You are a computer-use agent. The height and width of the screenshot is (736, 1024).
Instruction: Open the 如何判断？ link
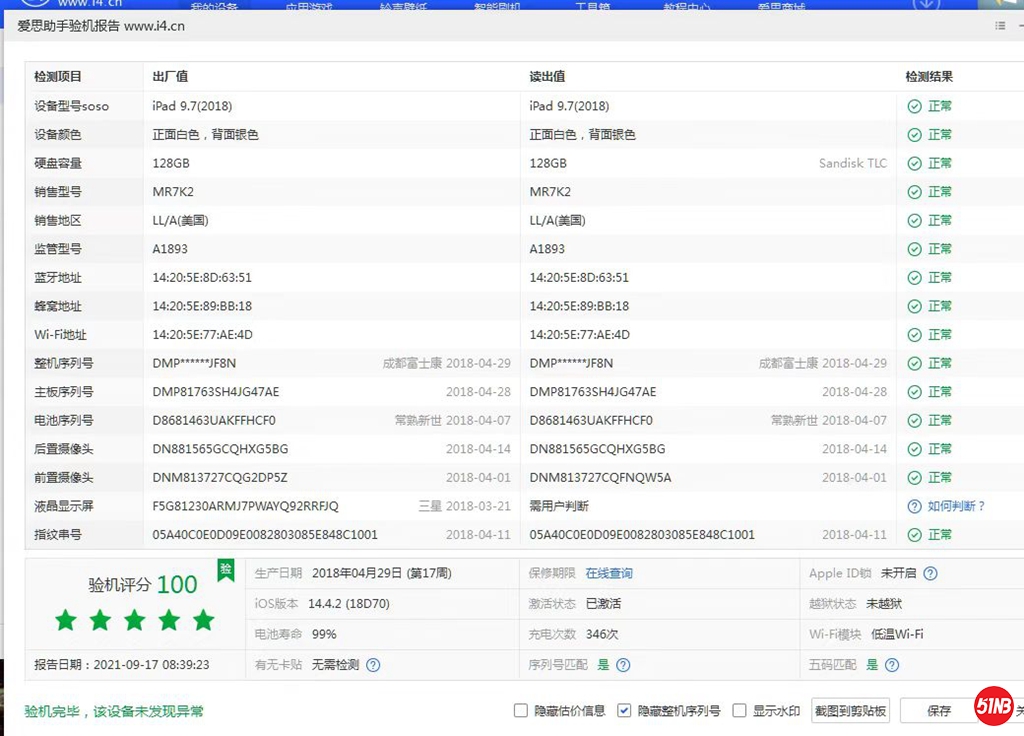(x=956, y=506)
